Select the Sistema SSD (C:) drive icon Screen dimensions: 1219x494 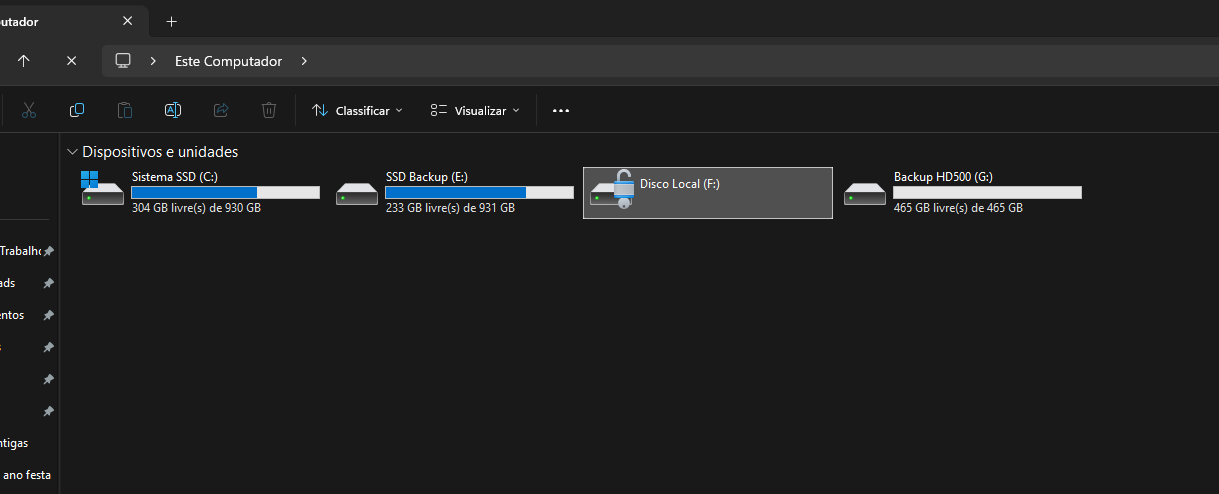pyautogui.click(x=104, y=190)
